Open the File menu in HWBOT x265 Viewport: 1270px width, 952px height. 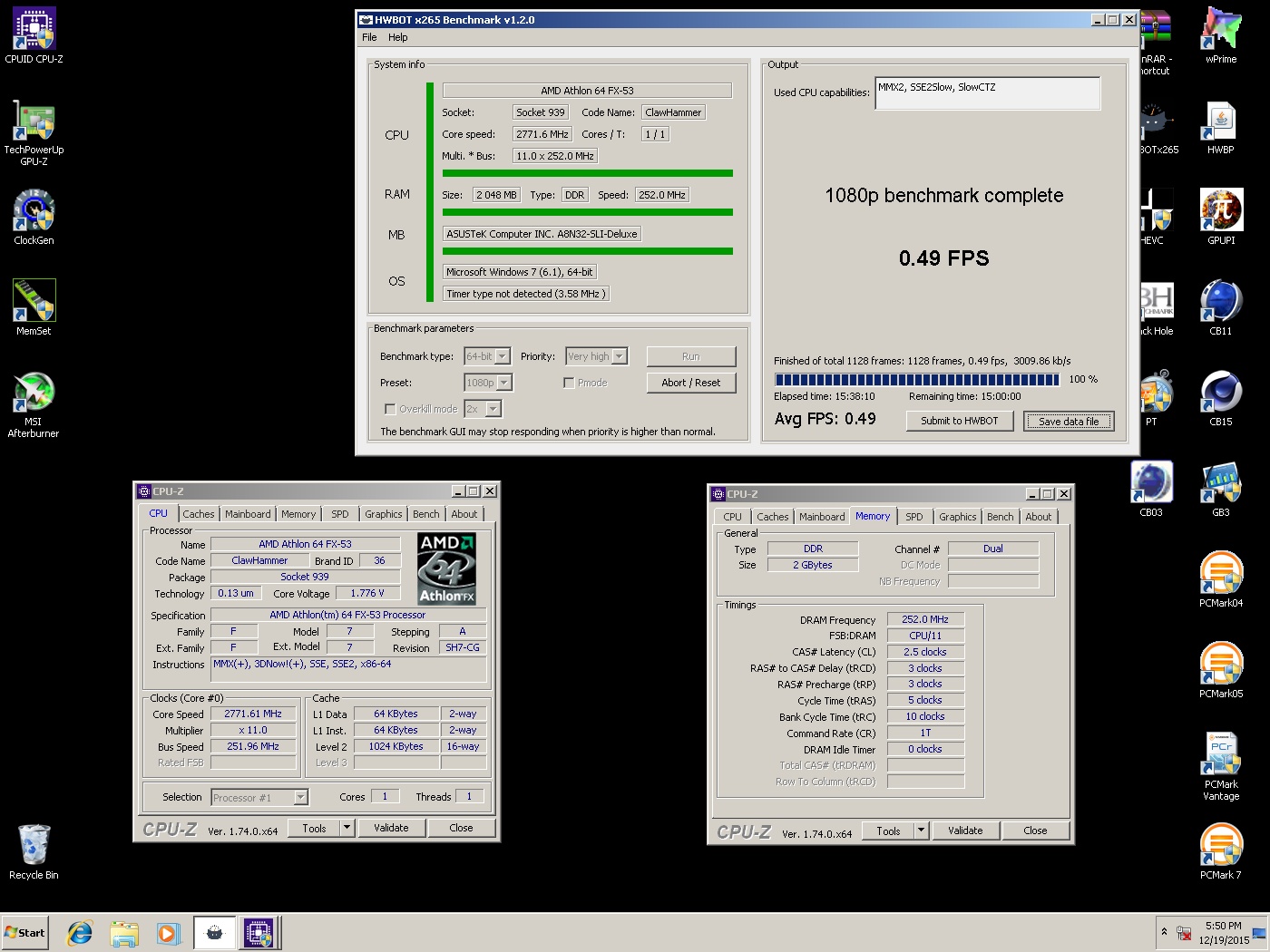369,37
